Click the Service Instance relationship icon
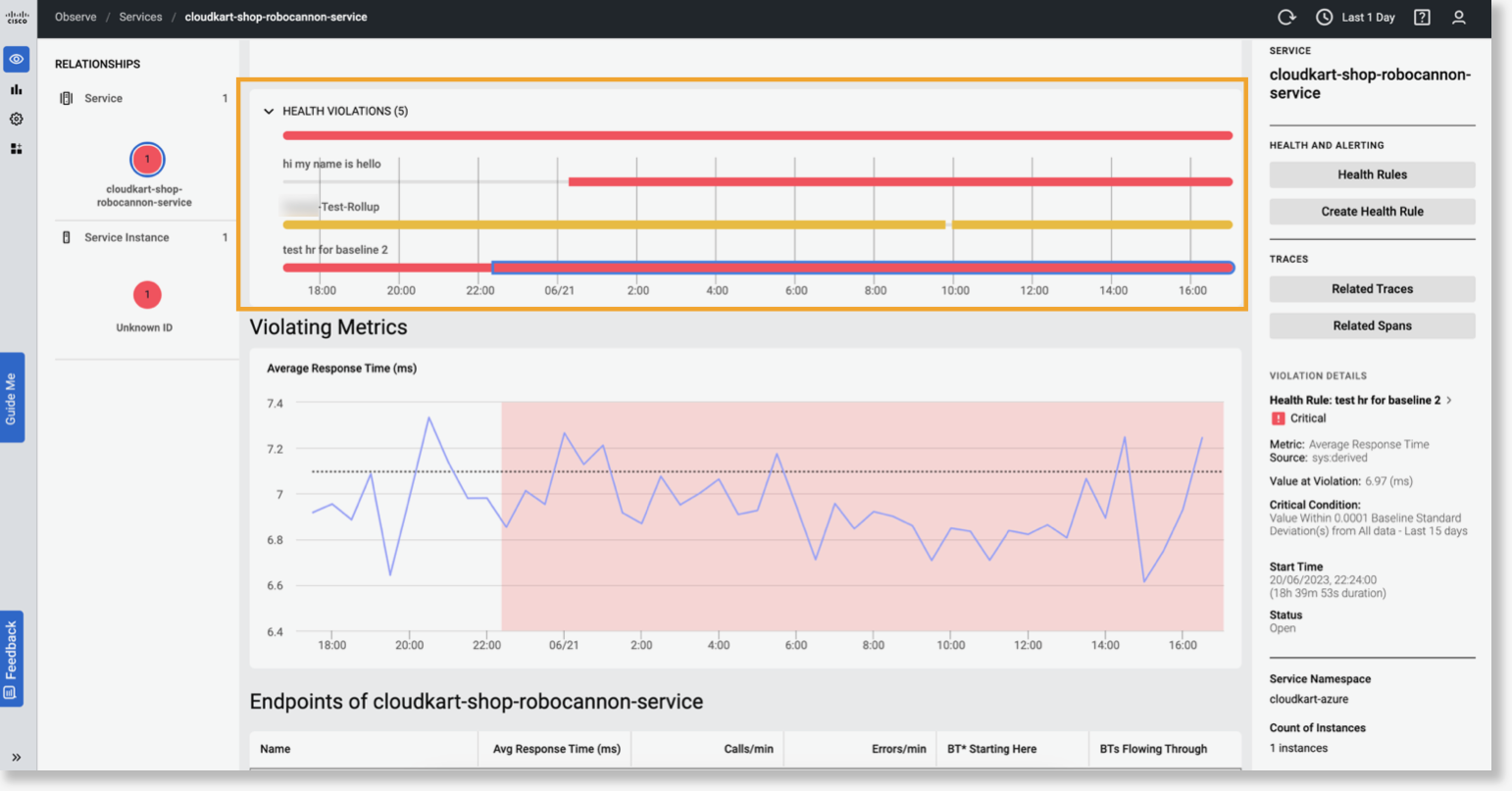The image size is (1512, 791). [67, 237]
